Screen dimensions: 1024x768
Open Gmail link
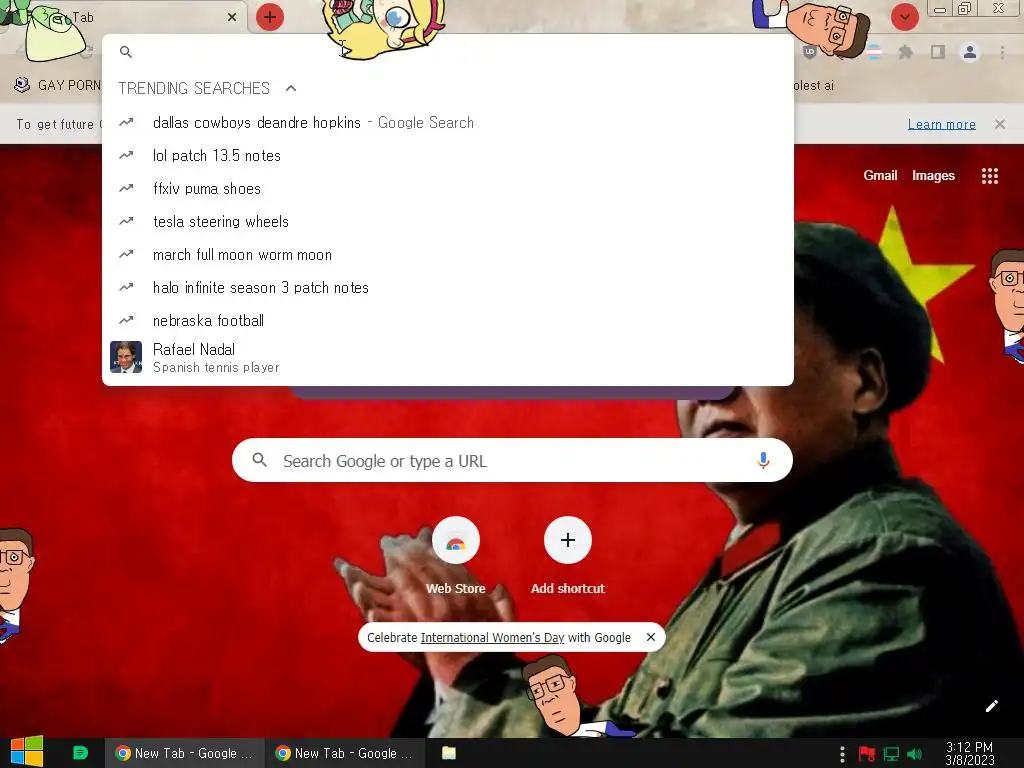point(880,175)
